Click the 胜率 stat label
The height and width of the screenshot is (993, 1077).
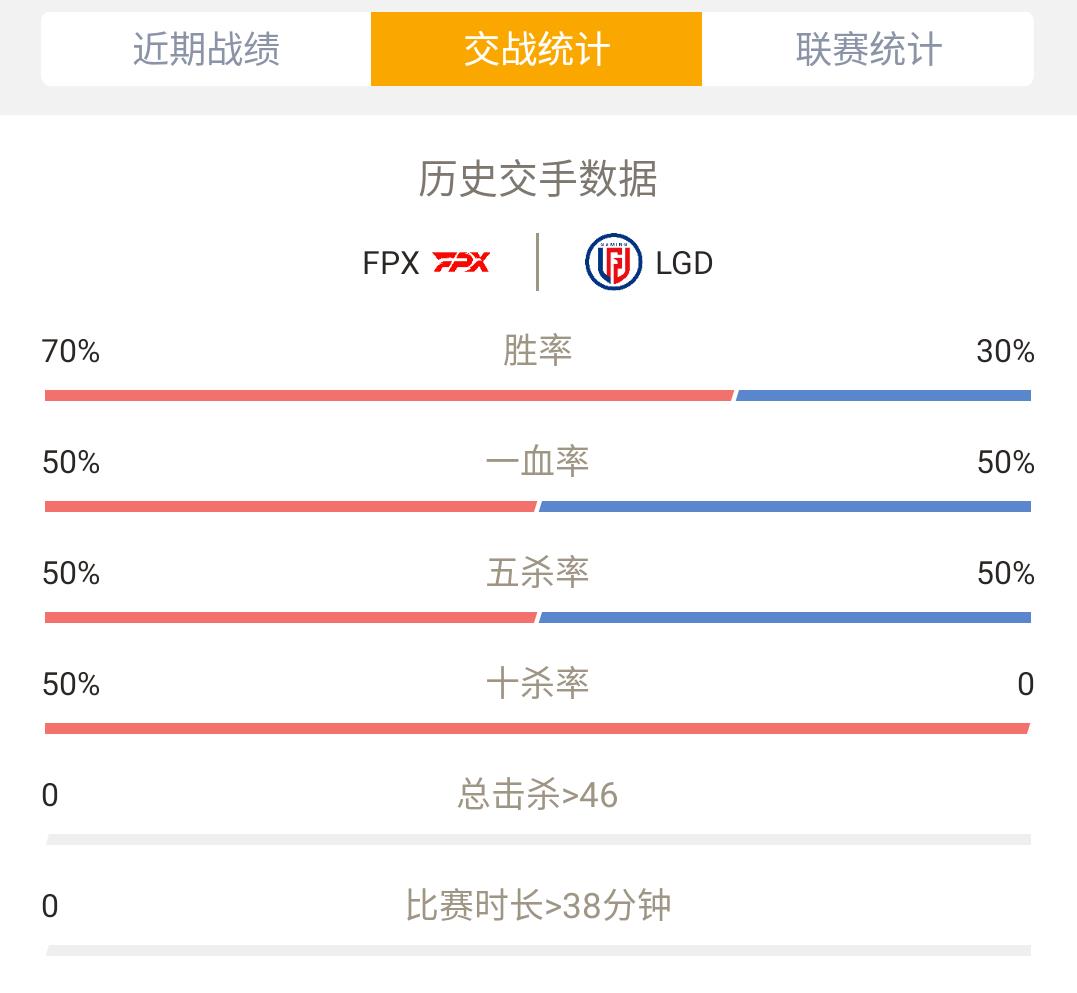coord(538,350)
